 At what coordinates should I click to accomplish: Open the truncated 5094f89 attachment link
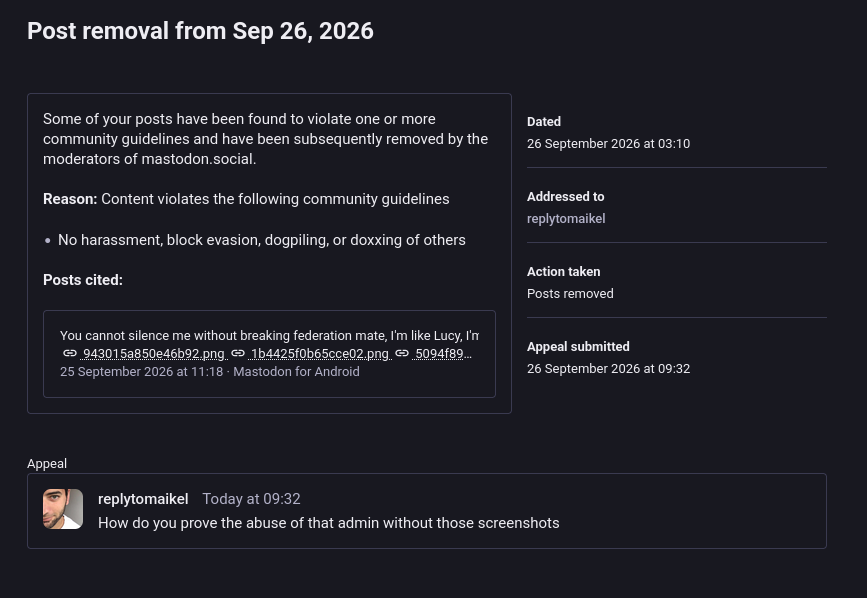[x=443, y=354]
